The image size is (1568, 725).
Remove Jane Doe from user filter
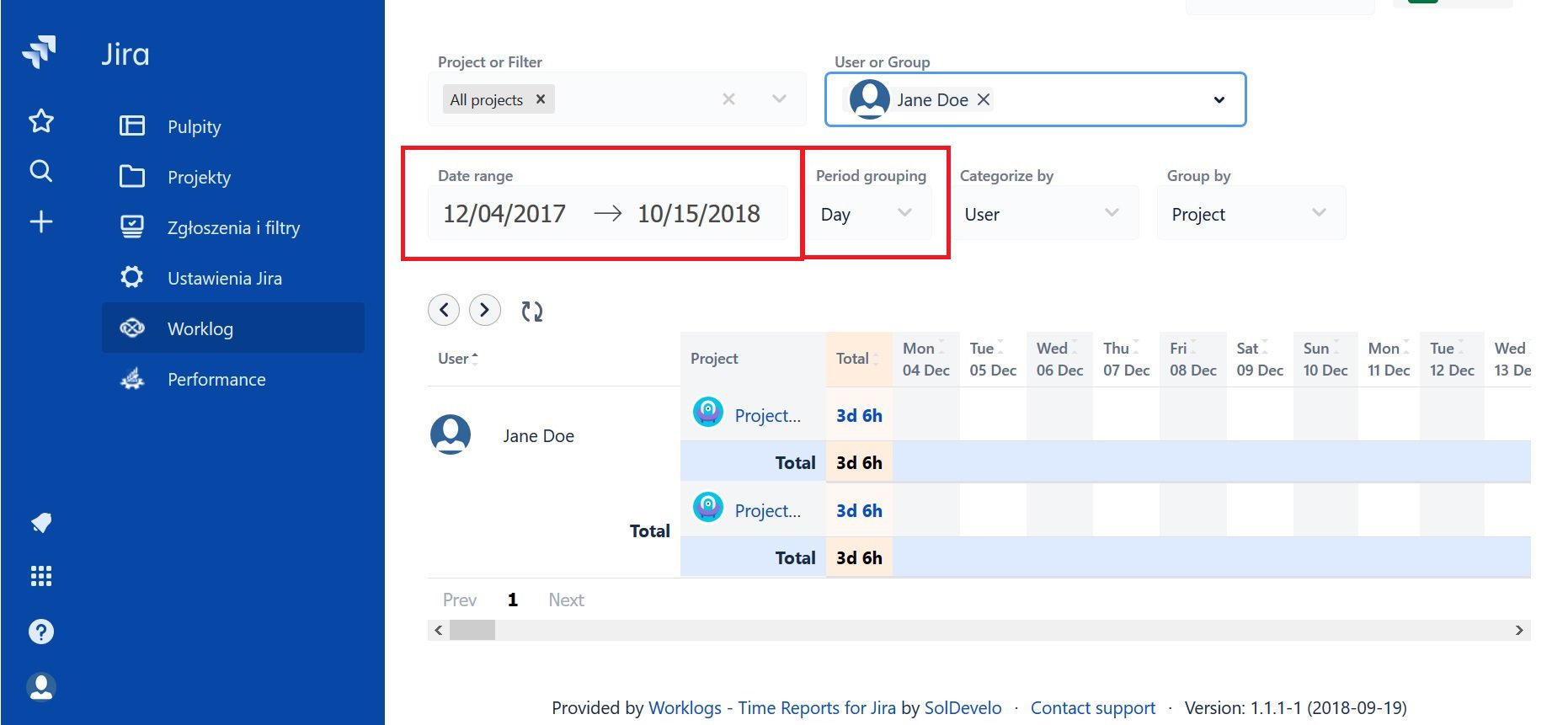tap(984, 99)
